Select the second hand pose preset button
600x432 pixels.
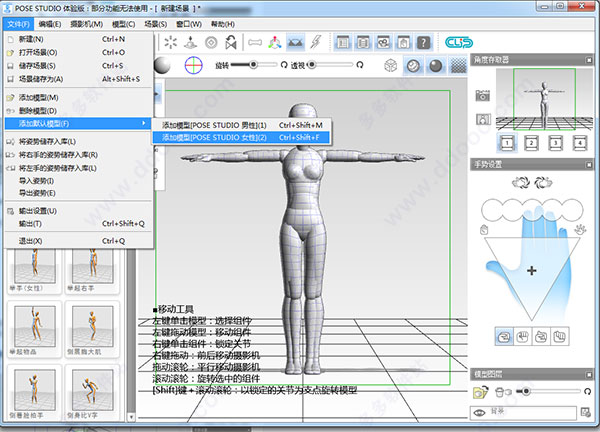pos(522,337)
